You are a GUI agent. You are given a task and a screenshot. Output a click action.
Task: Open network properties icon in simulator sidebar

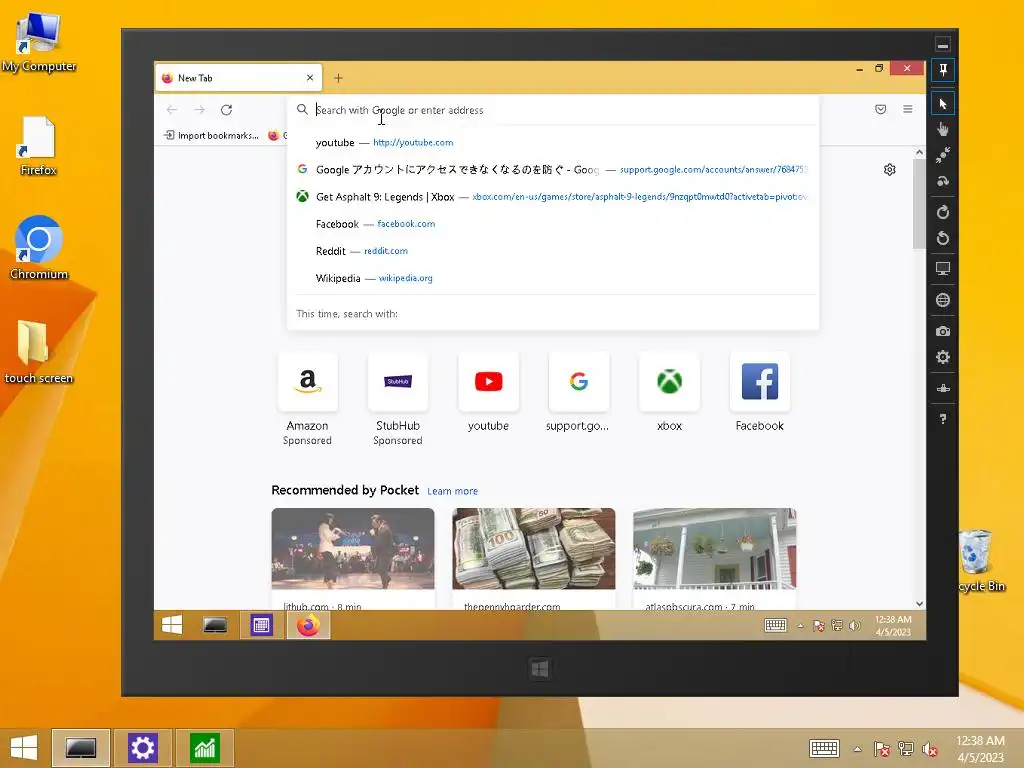tap(942, 389)
